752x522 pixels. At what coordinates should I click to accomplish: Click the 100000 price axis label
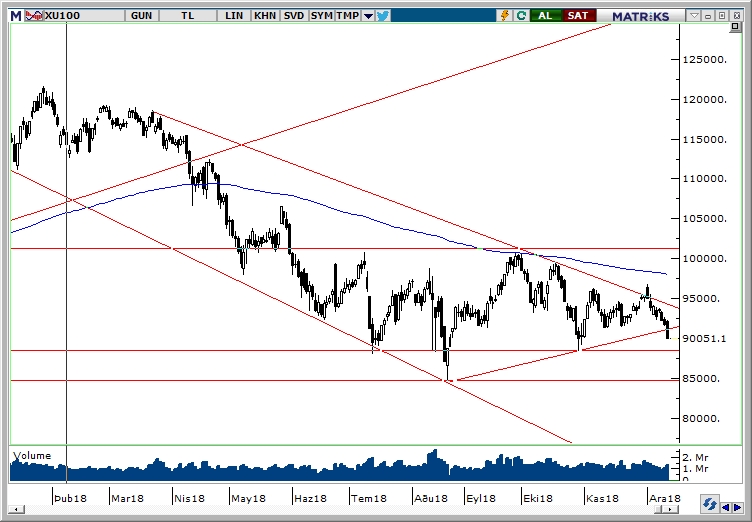pos(705,259)
